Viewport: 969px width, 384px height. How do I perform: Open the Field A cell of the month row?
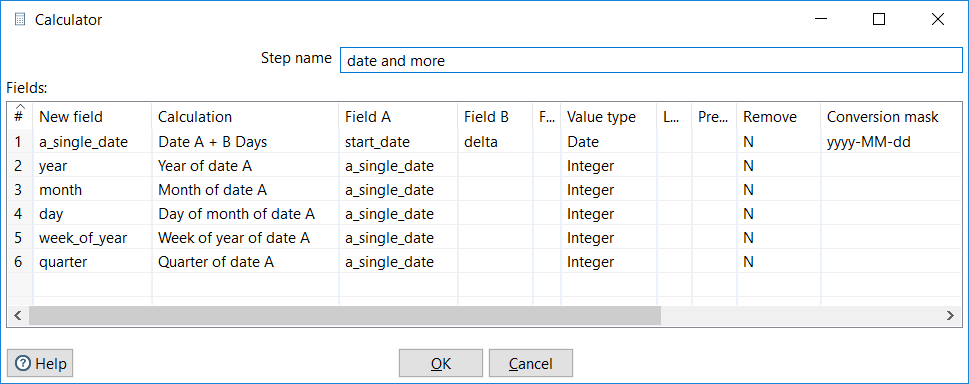398,190
